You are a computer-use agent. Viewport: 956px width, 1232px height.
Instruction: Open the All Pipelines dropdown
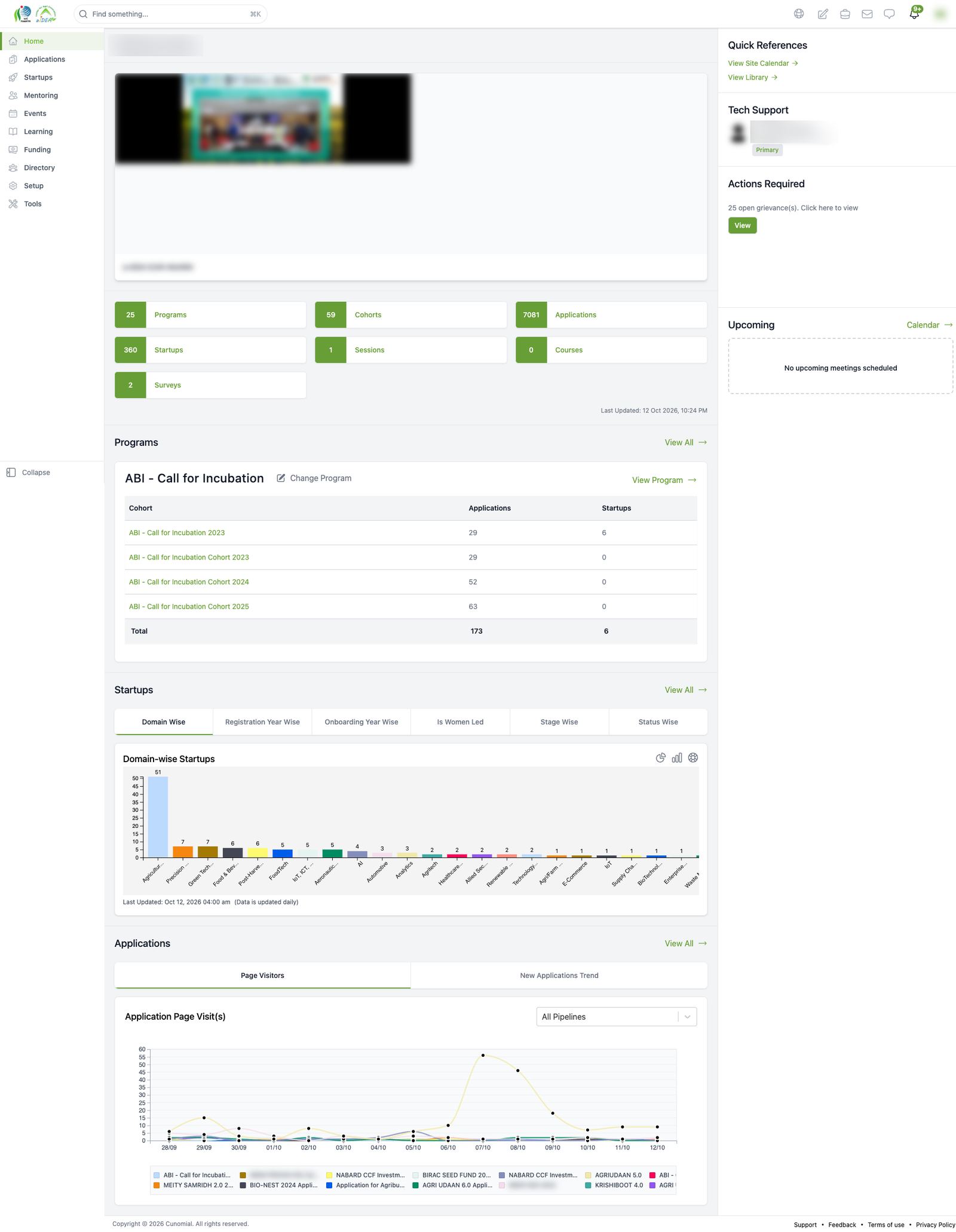617,1017
